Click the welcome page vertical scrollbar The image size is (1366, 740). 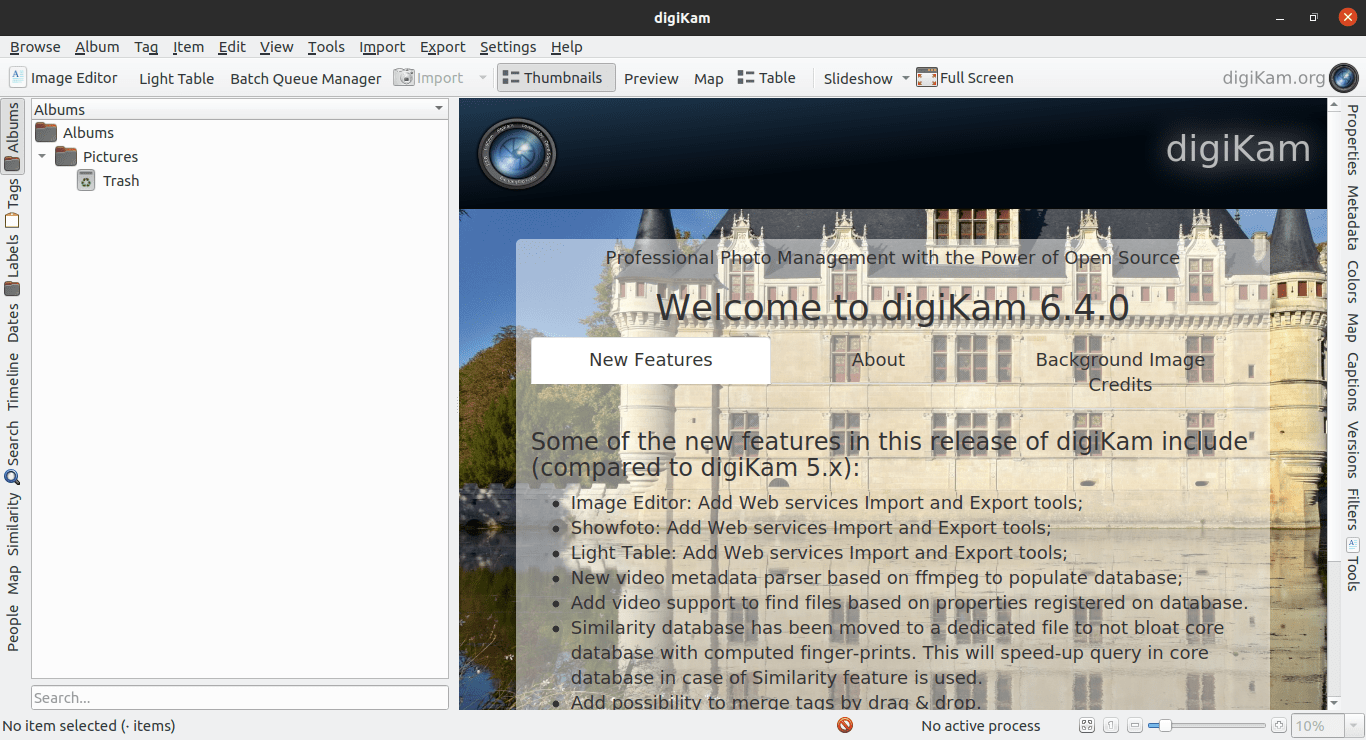(1333, 404)
